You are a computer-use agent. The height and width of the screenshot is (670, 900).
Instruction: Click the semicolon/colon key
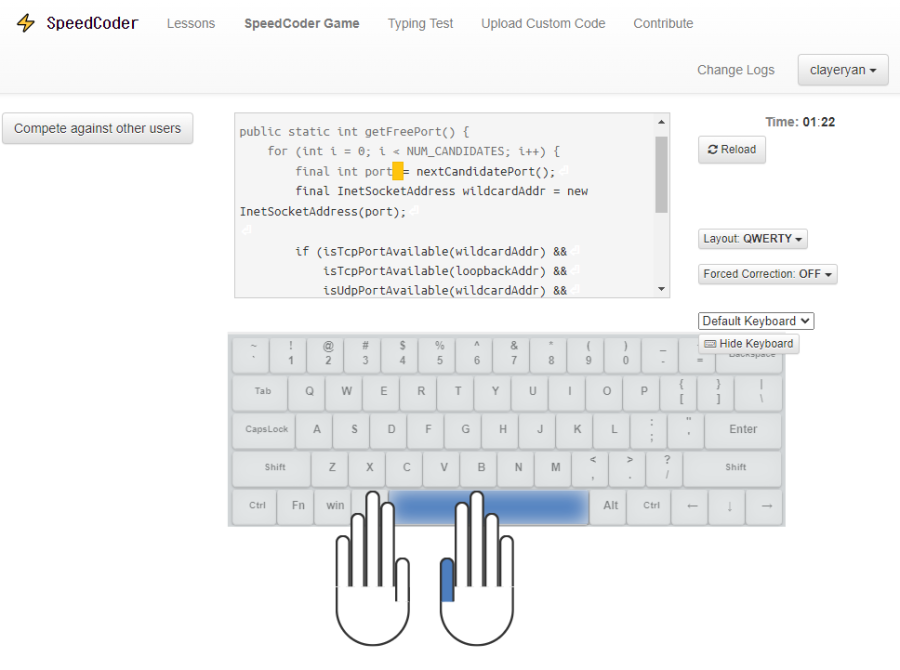[650, 429]
